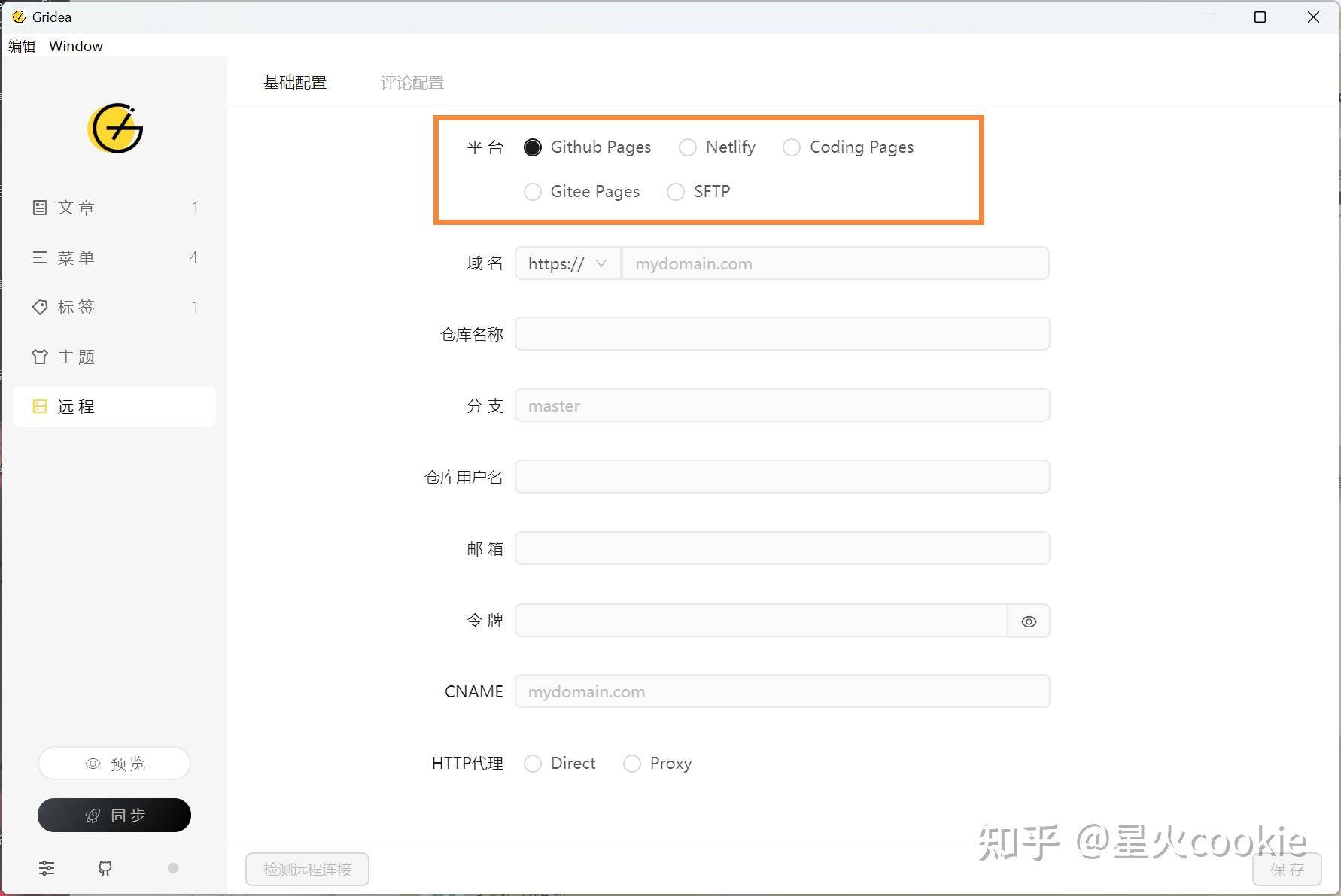Minimize the Gridea window

click(x=1209, y=17)
